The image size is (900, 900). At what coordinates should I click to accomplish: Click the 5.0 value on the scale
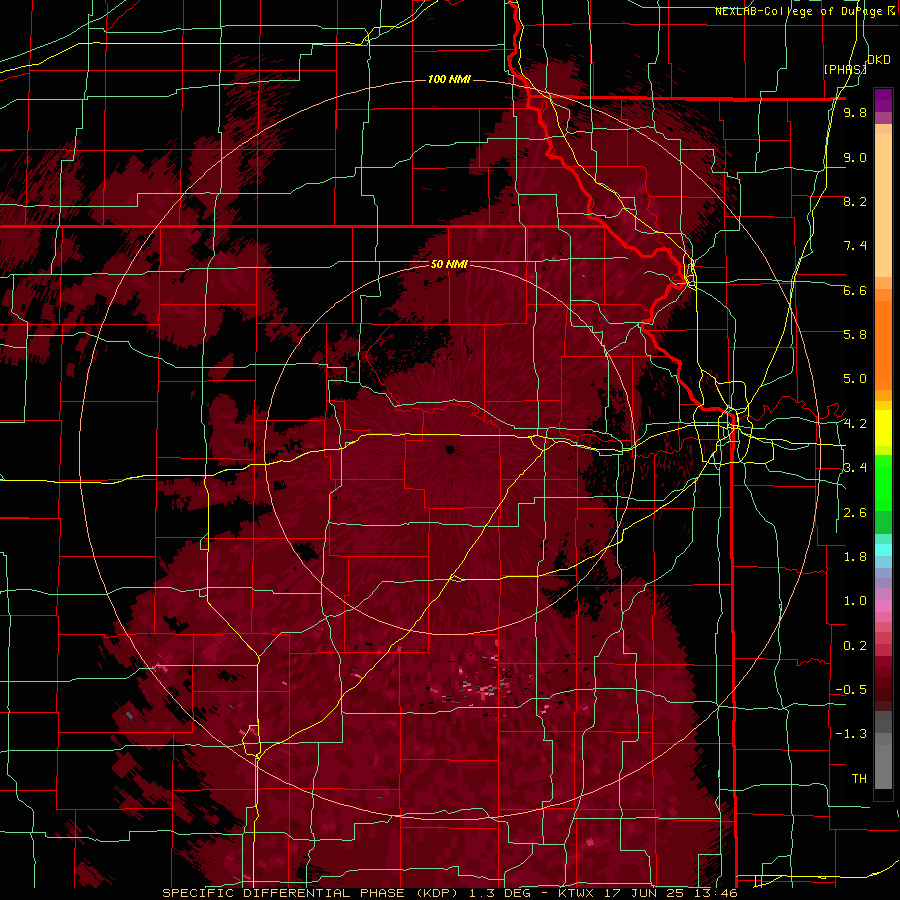[x=855, y=379]
